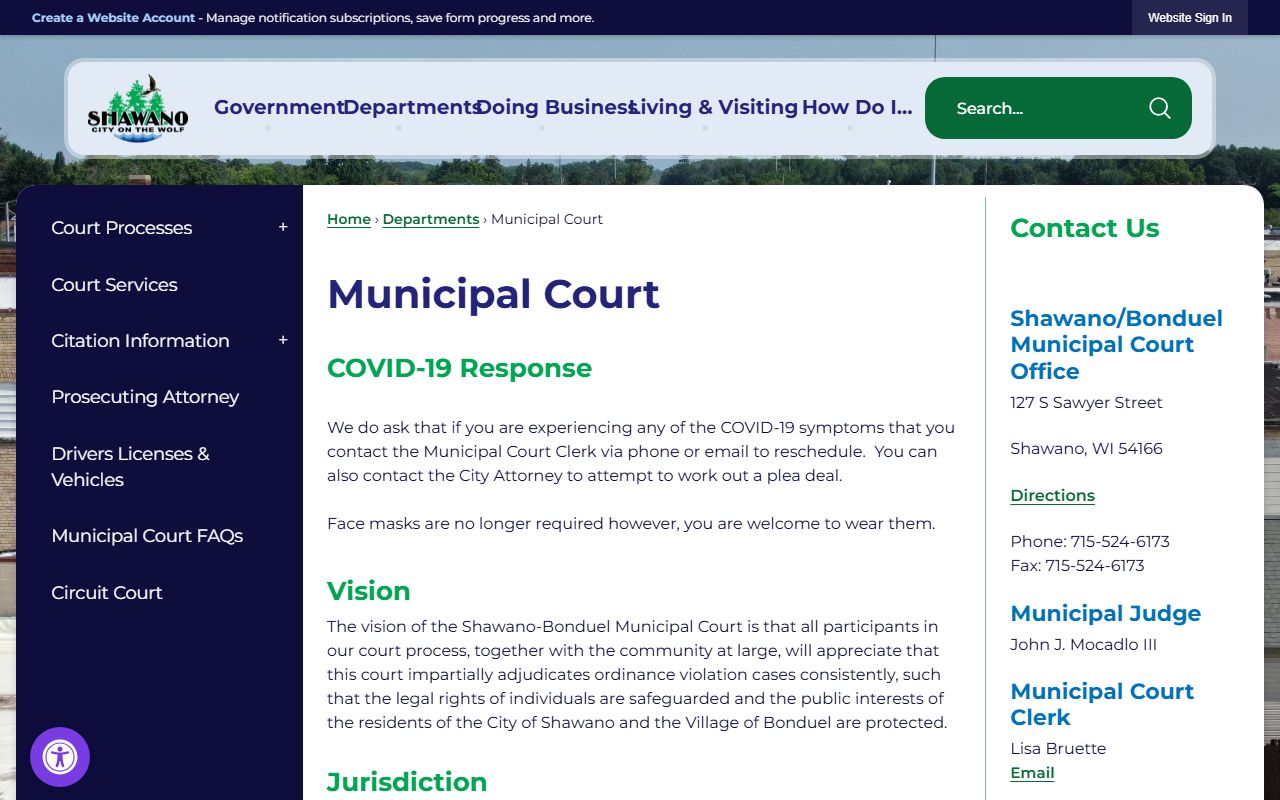1280x800 pixels.
Task: Click Shawano/Bonduel Municipal Court Office heading
Action: [1116, 344]
